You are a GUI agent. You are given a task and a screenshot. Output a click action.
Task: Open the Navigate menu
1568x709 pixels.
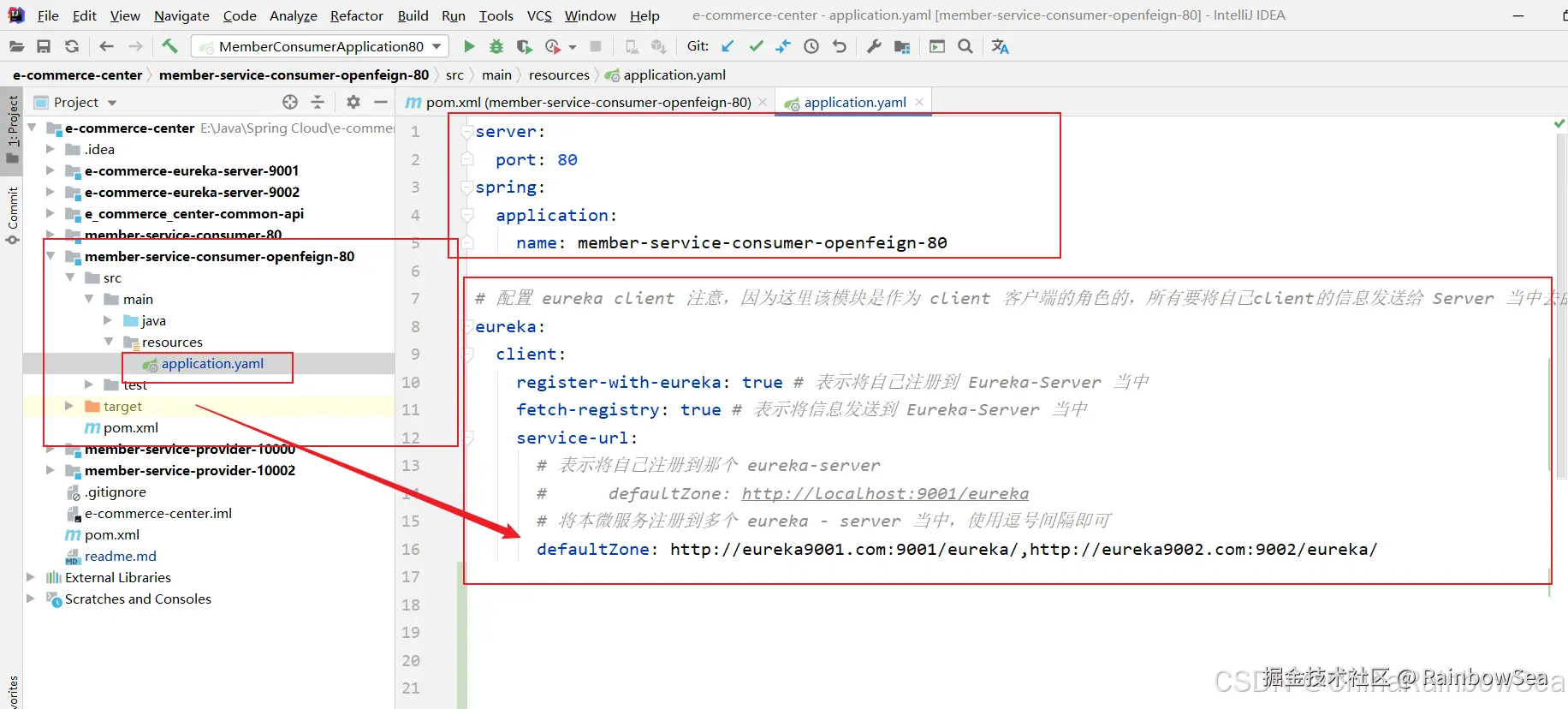[x=181, y=15]
